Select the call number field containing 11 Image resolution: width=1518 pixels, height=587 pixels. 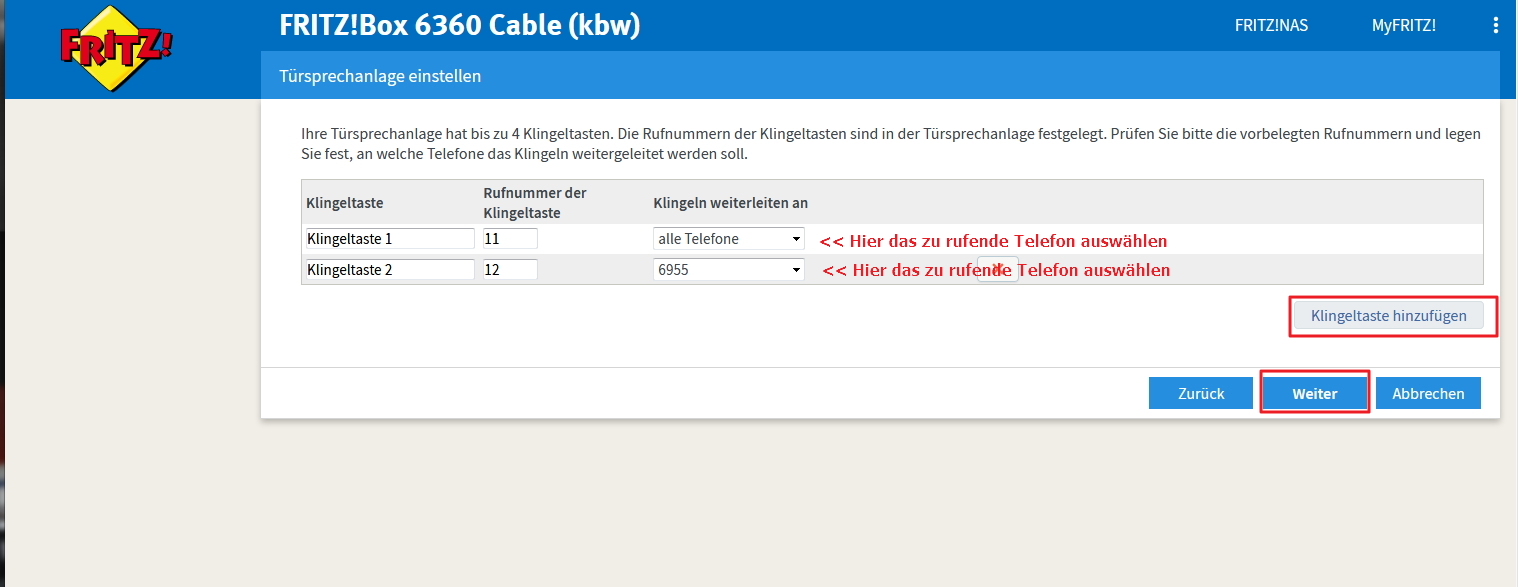tap(510, 239)
